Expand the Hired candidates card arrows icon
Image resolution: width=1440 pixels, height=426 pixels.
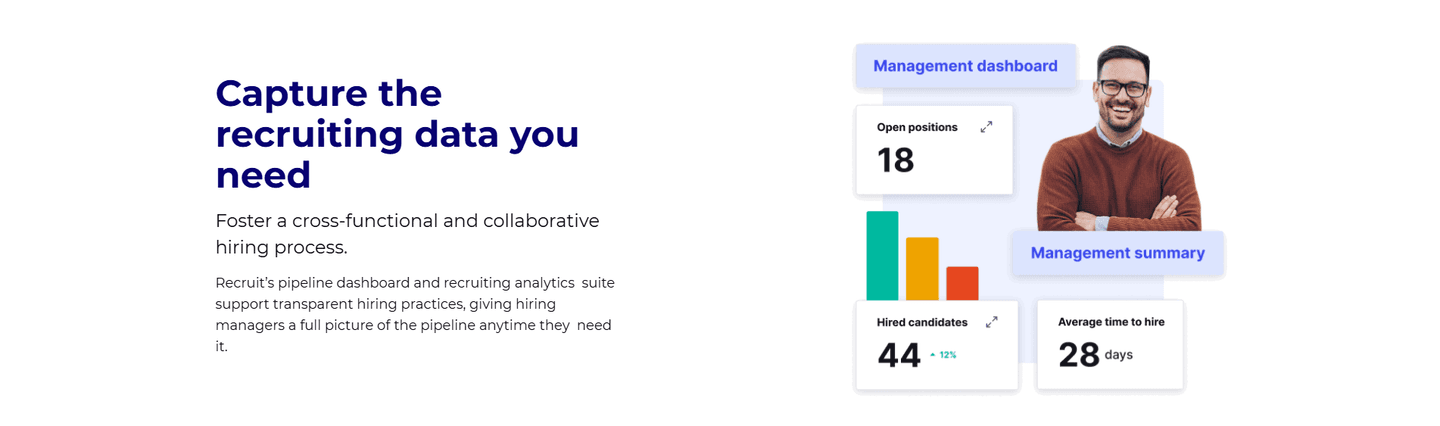pyautogui.click(x=991, y=322)
